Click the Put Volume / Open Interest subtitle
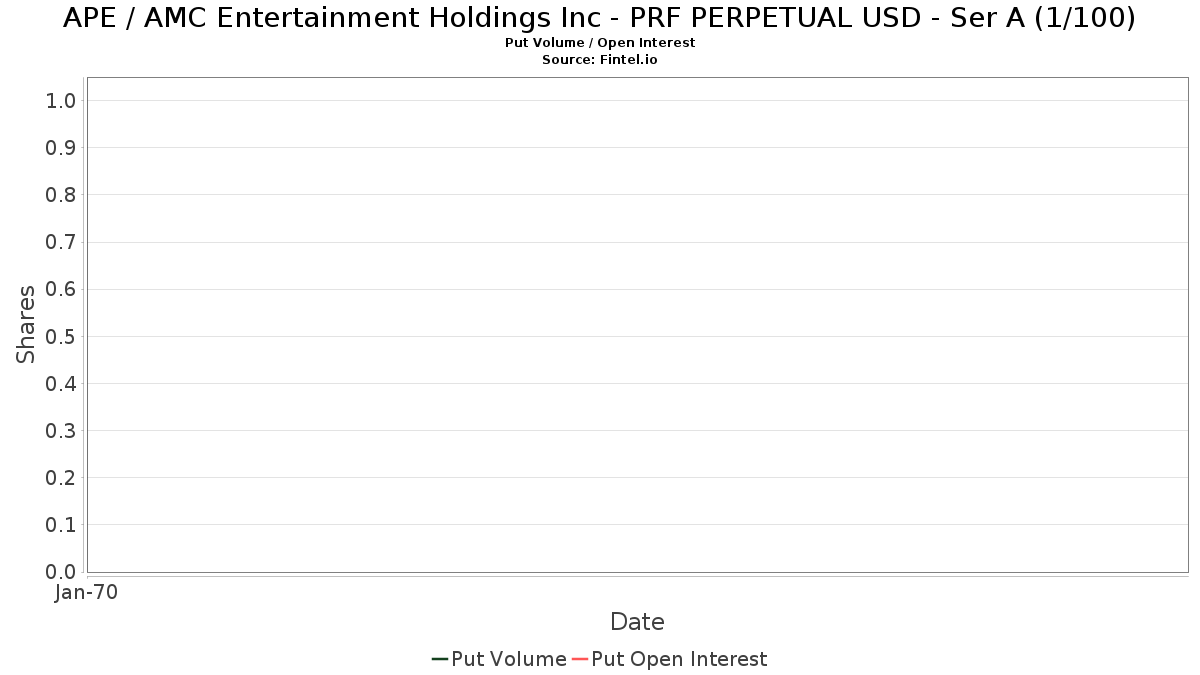 (x=600, y=43)
